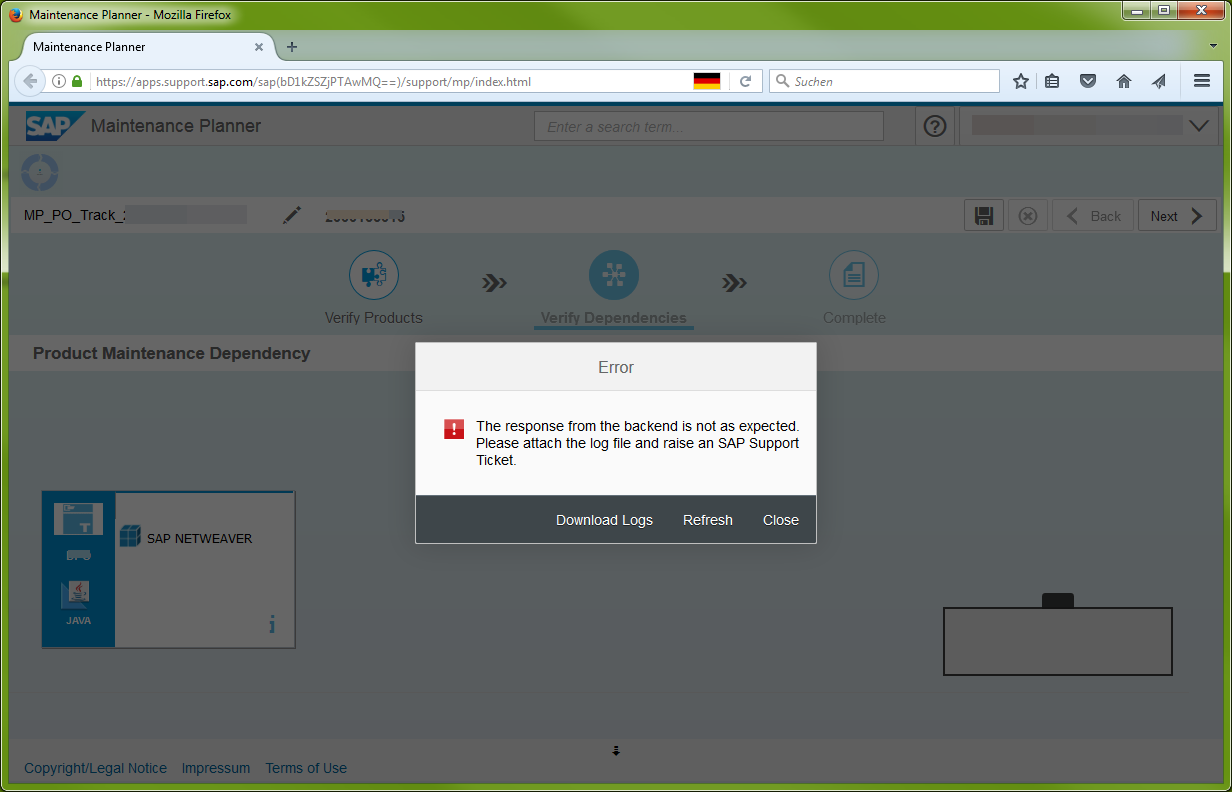Open SAP NETWEAVER info icon
Screen dimensions: 1232x792
click(271, 625)
